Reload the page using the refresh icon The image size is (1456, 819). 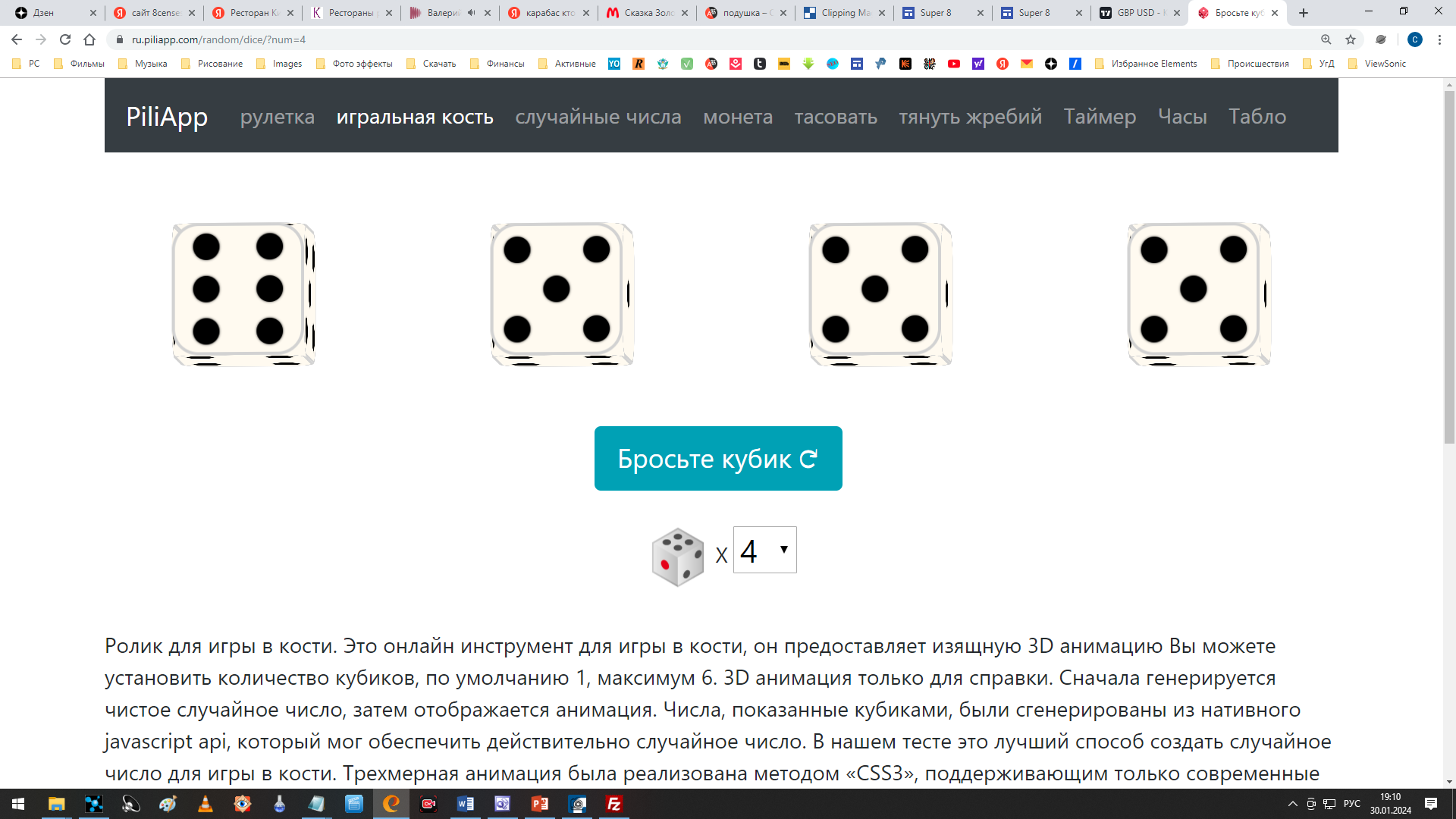click(65, 39)
